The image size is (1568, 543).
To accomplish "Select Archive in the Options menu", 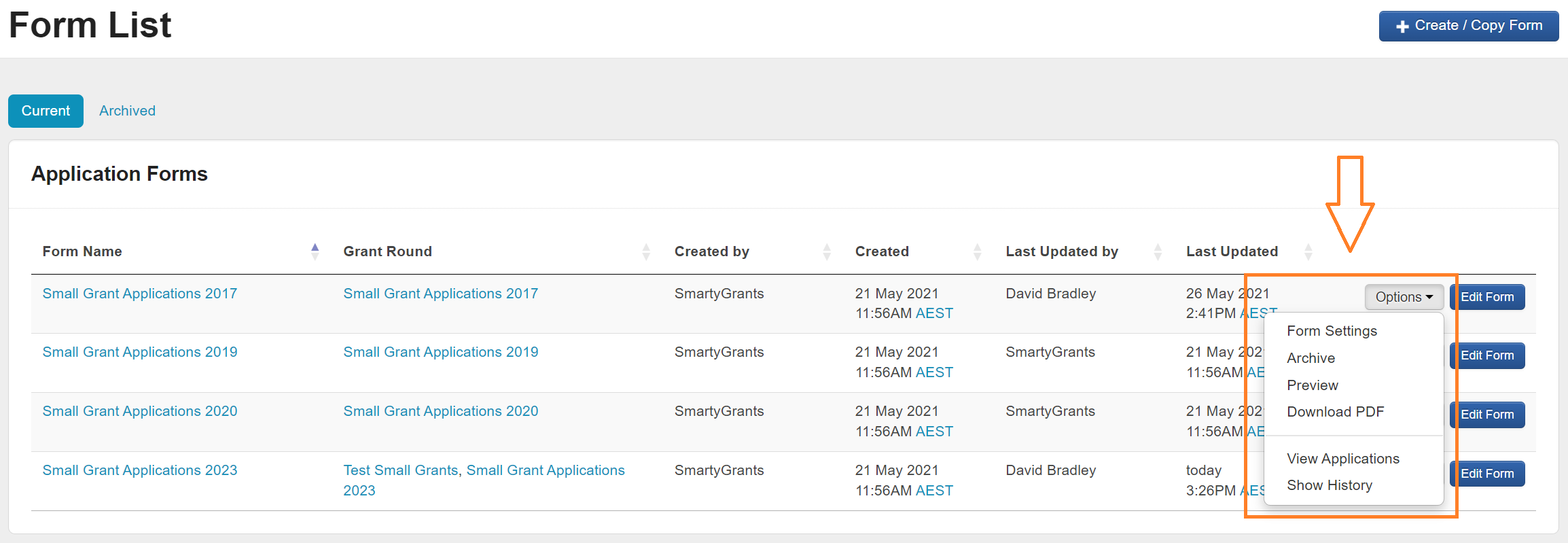I will point(1311,358).
